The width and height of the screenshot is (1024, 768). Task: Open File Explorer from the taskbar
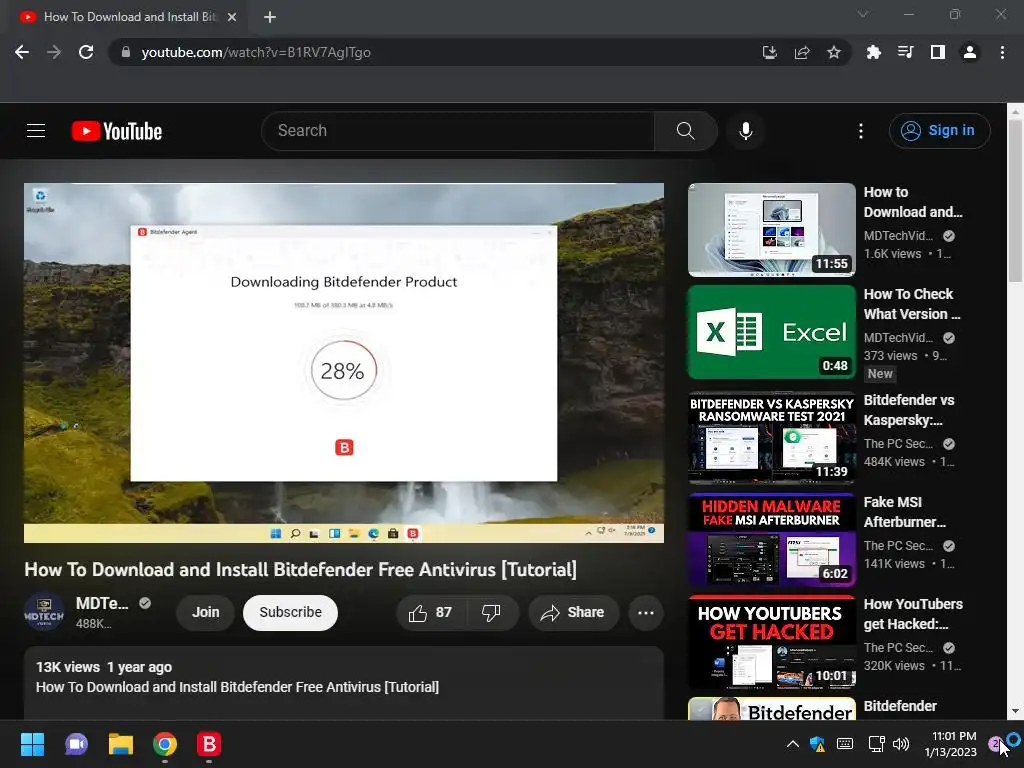121,744
